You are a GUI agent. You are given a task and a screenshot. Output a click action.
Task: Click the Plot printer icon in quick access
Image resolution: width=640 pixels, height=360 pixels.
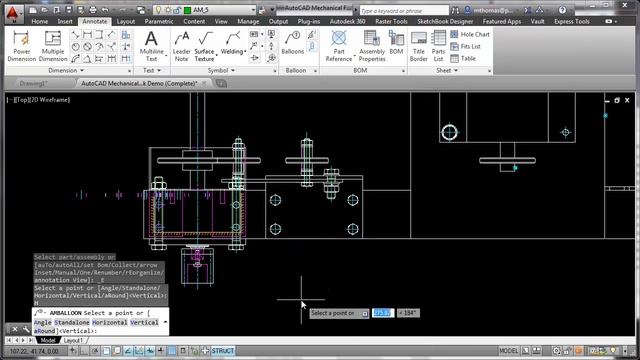93,10
